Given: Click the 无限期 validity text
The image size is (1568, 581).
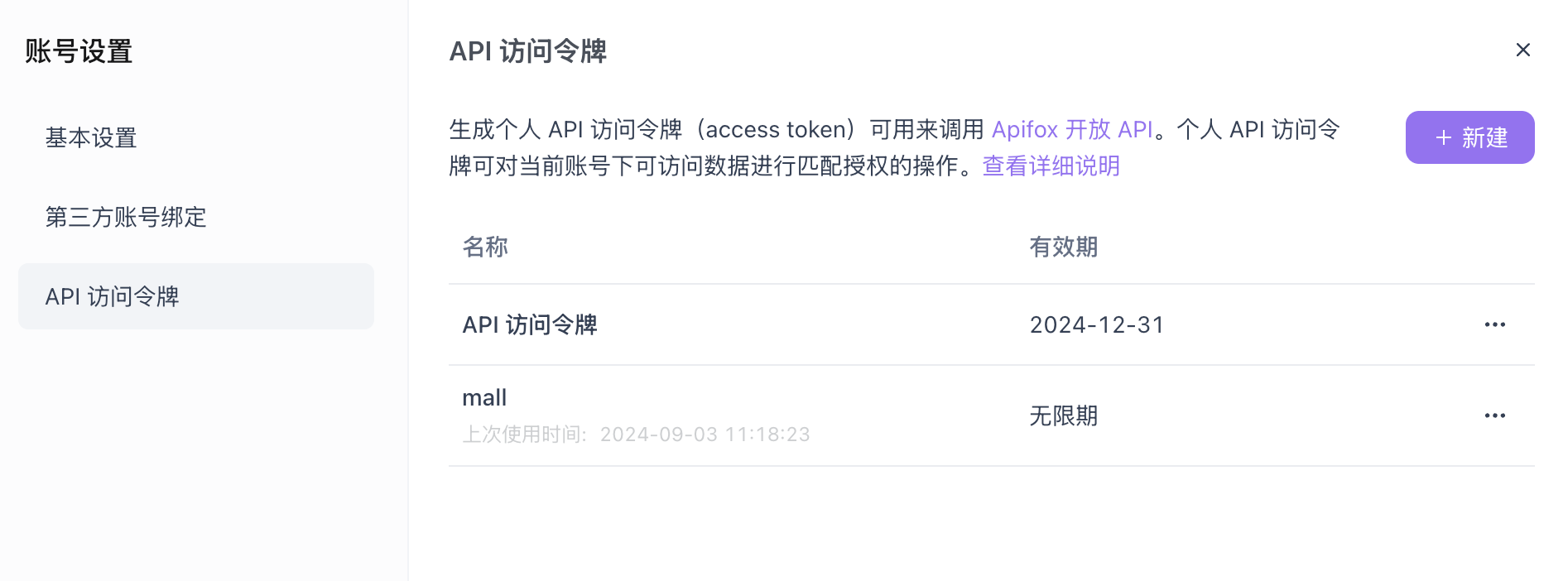Looking at the screenshot, I should coord(1063,415).
